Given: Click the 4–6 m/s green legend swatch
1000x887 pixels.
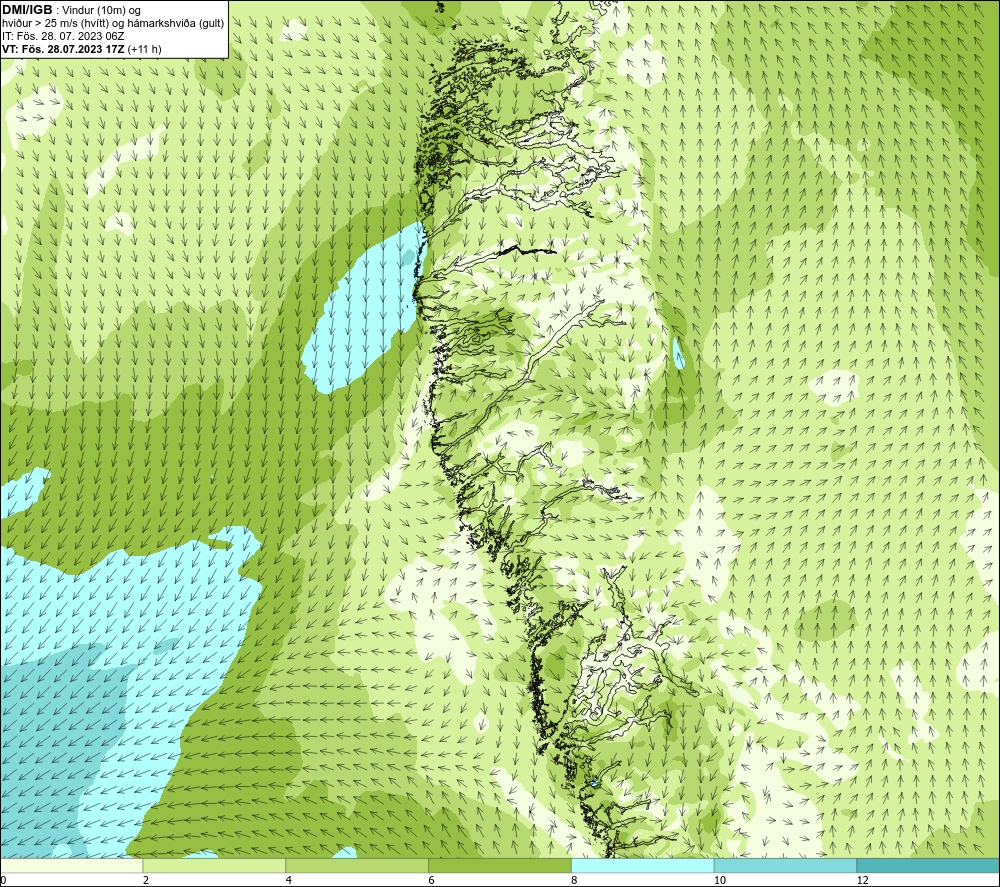Looking at the screenshot, I should coord(357,865).
